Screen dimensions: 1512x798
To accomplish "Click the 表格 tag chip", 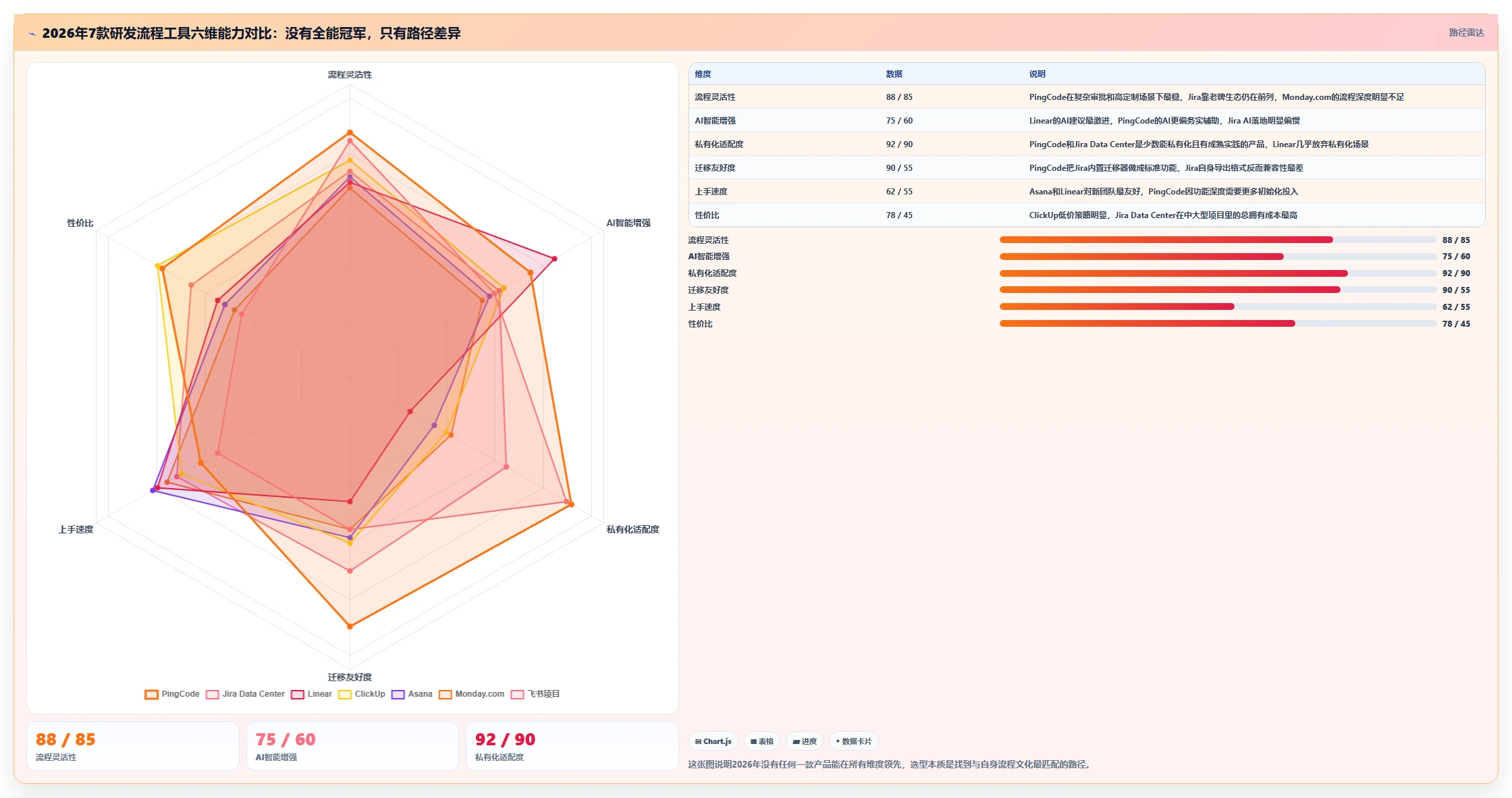I will point(762,741).
